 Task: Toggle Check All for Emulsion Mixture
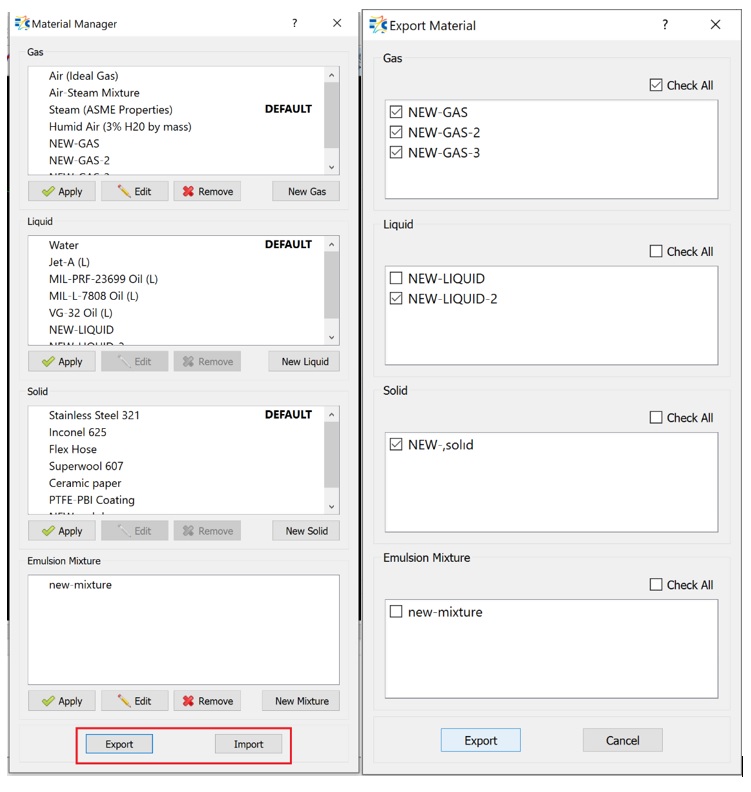(x=656, y=585)
